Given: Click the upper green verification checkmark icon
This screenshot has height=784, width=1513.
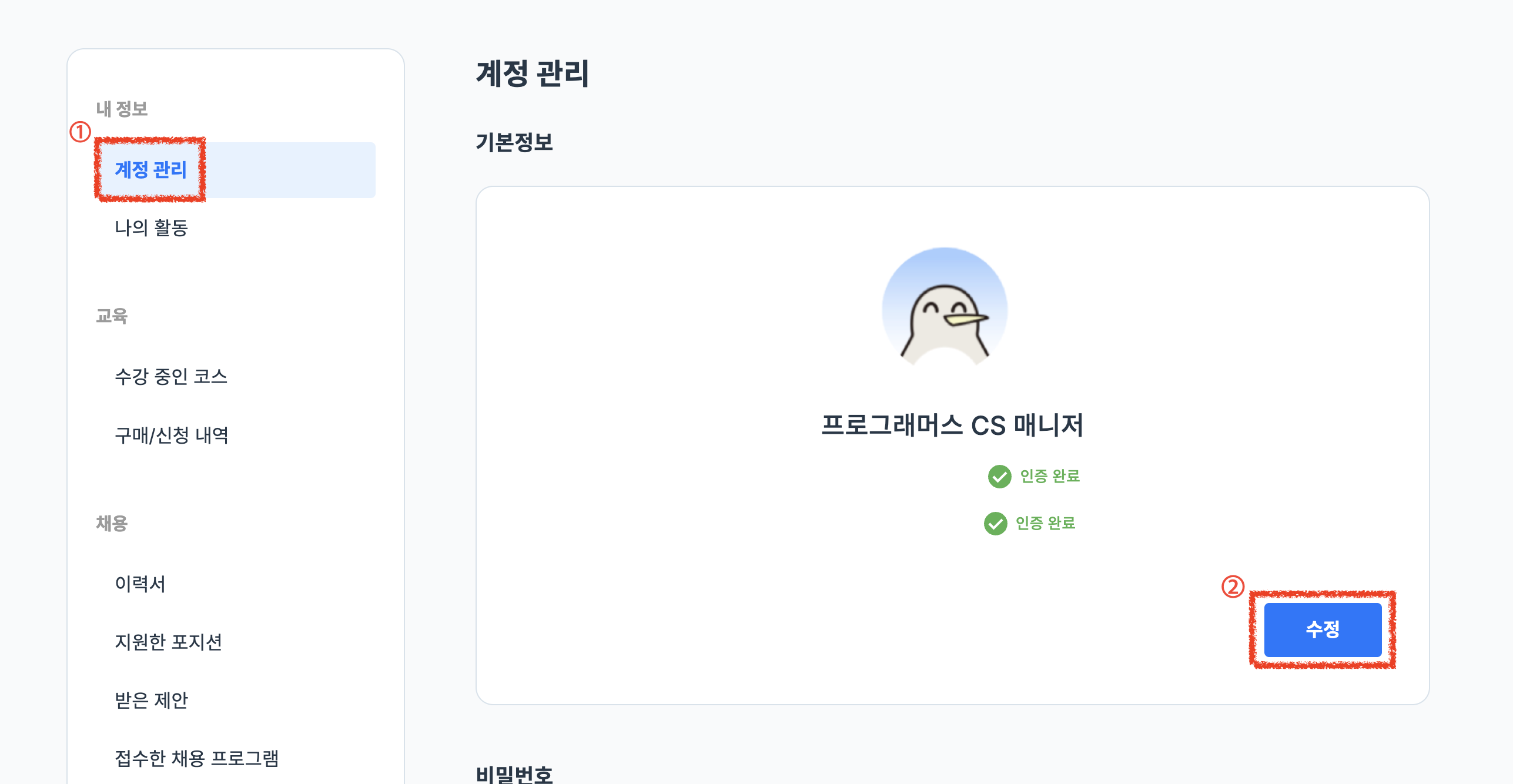Looking at the screenshot, I should pos(999,477).
